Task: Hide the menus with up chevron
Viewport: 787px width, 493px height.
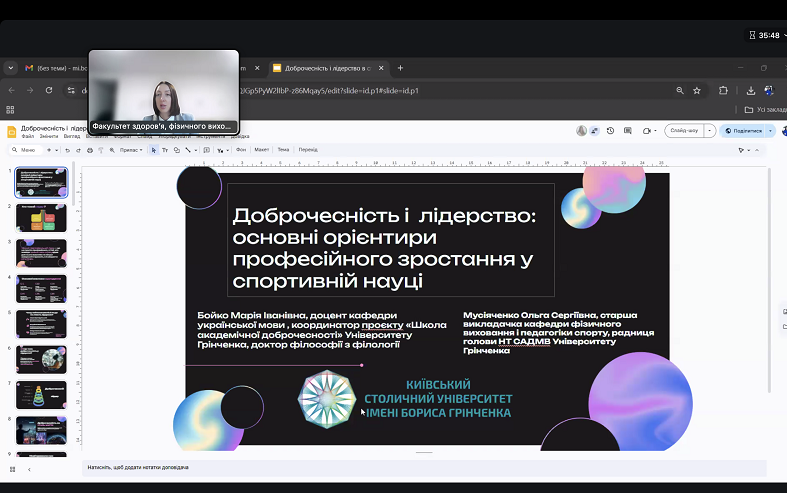Action: [757, 150]
